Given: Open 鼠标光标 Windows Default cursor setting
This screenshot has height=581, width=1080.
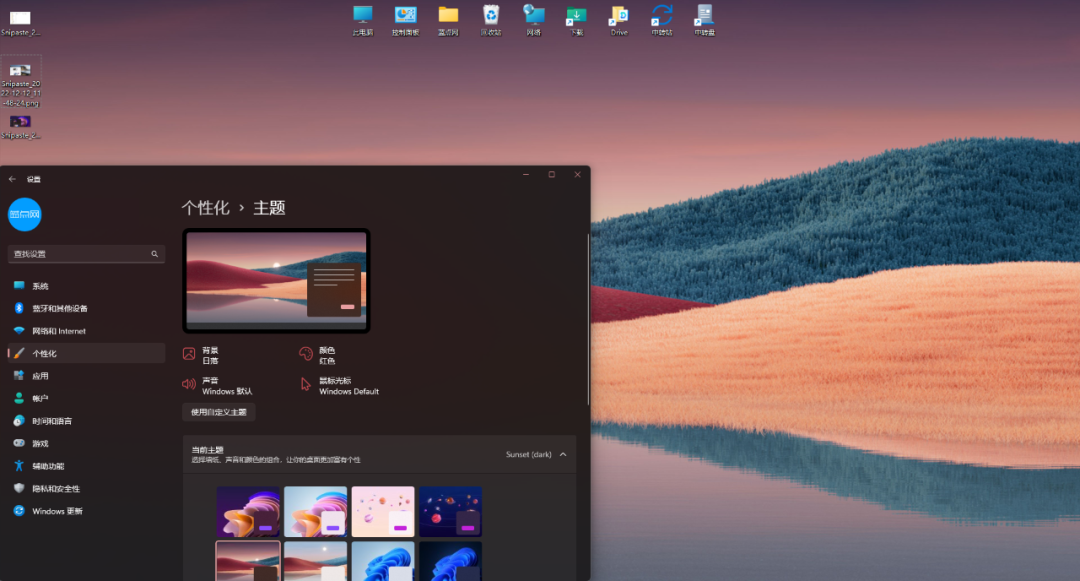Looking at the screenshot, I should pyautogui.click(x=339, y=385).
